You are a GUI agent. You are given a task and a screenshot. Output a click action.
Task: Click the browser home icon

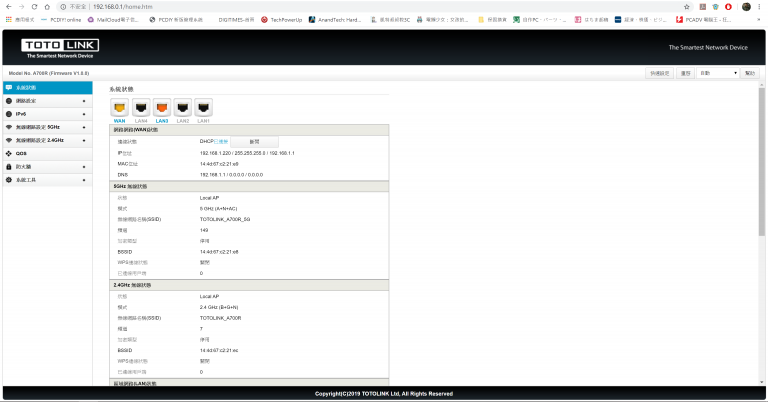point(47,7)
